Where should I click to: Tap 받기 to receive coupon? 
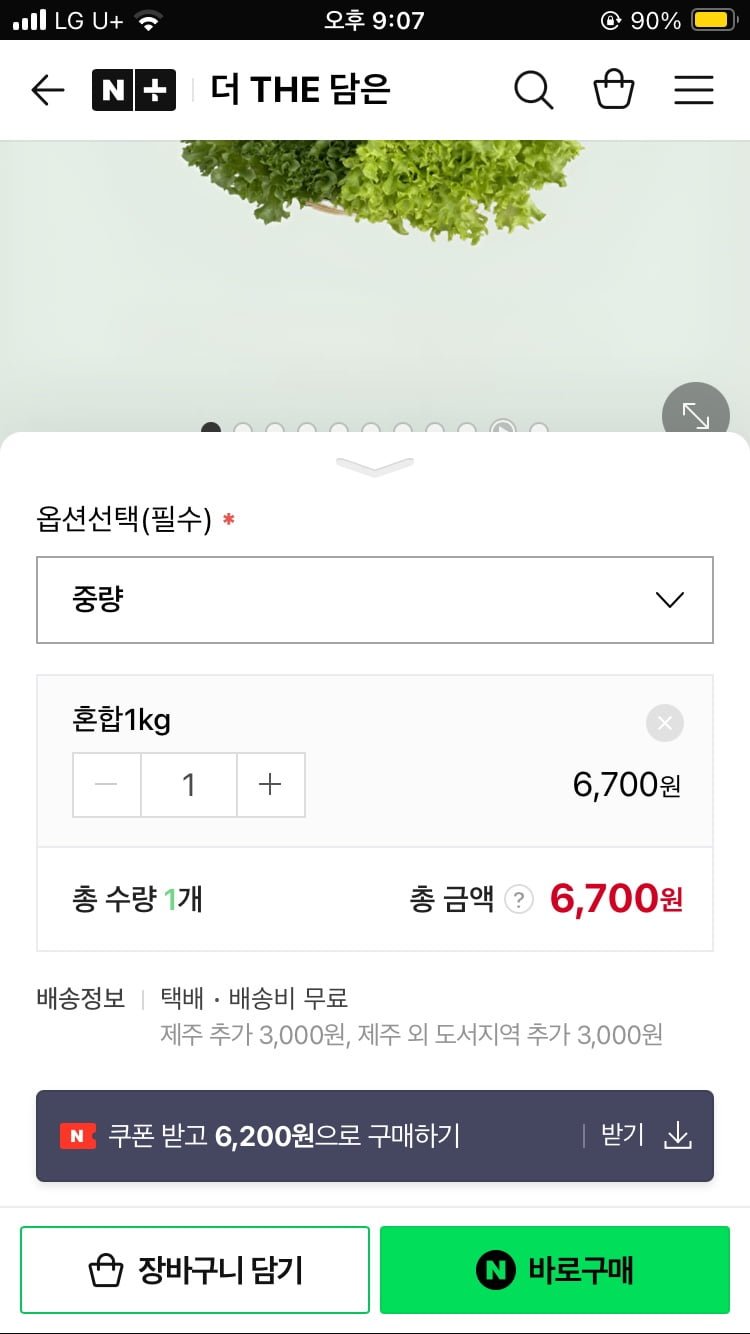[622, 1136]
